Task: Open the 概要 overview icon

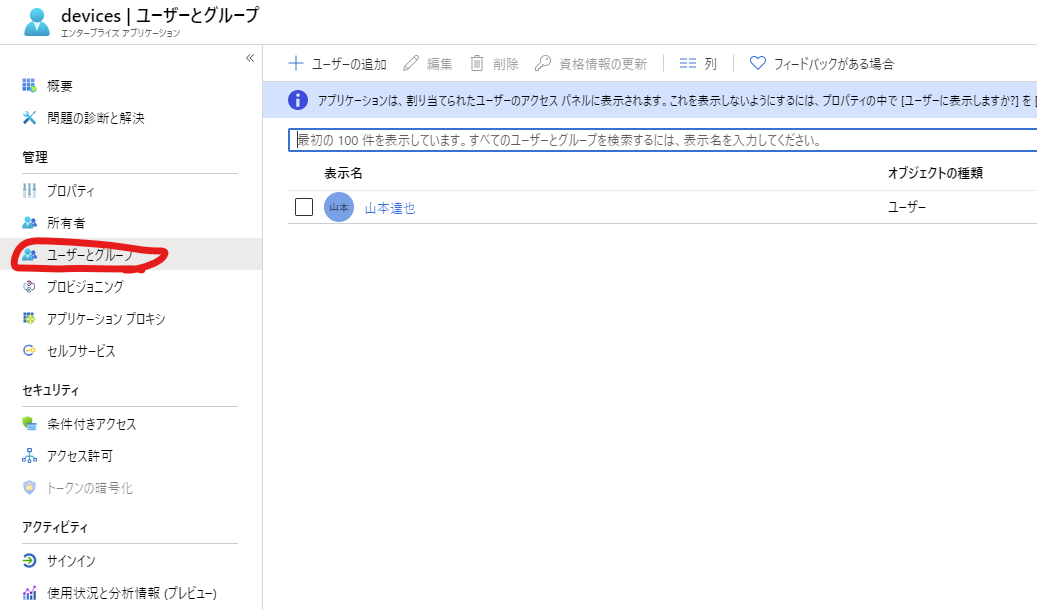Action: click(29, 85)
